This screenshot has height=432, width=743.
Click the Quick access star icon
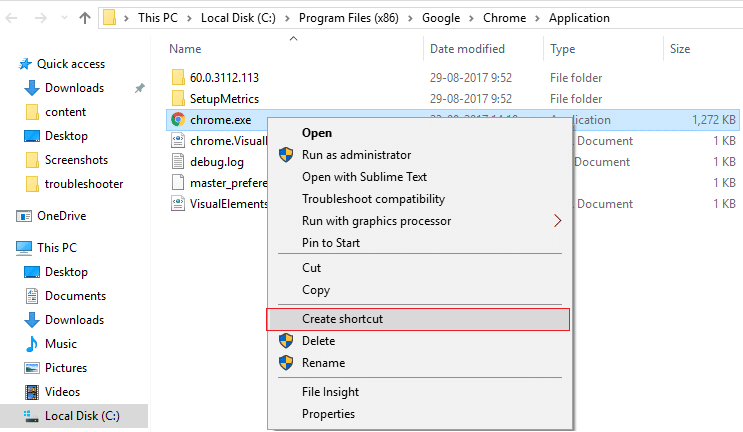[x=25, y=64]
